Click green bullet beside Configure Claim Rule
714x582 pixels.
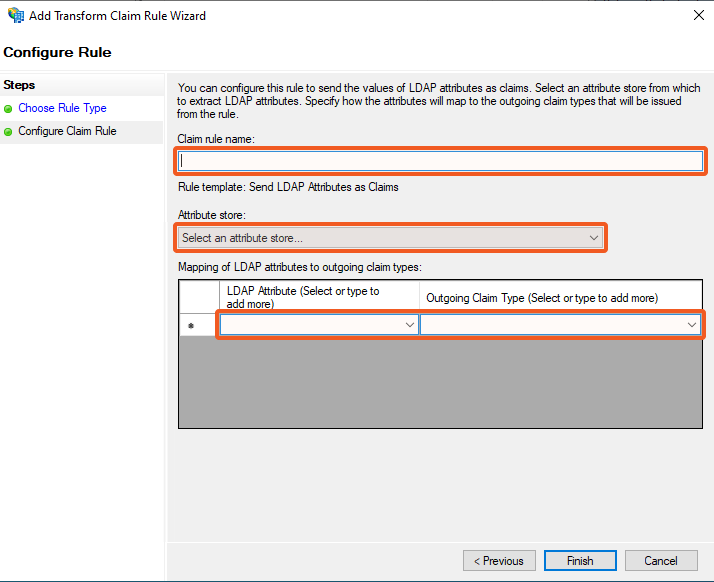(9, 131)
